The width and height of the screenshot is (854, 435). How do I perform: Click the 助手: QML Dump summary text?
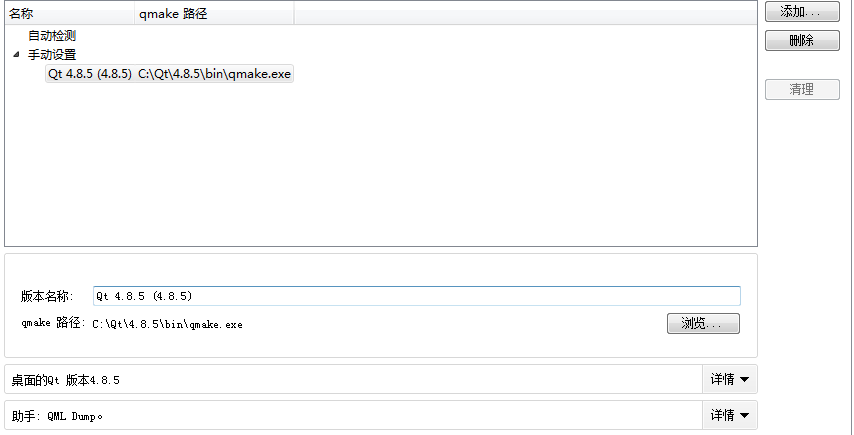57,415
